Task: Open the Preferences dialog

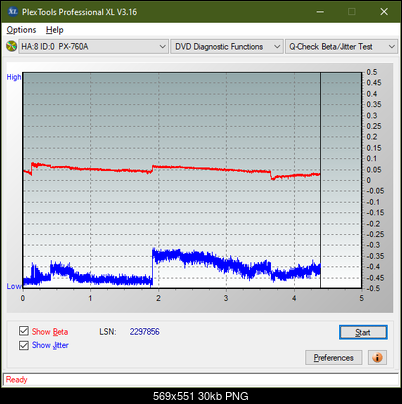Action: (334, 358)
